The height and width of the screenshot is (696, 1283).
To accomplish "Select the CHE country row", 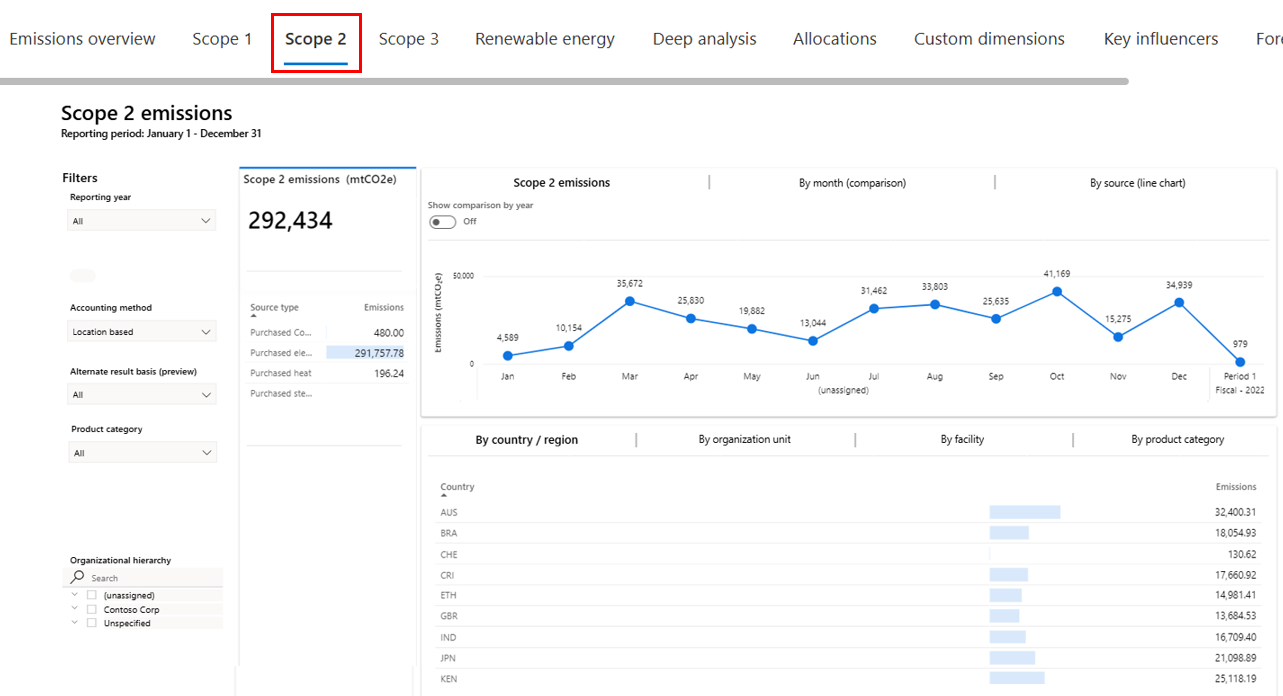I will click(848, 554).
